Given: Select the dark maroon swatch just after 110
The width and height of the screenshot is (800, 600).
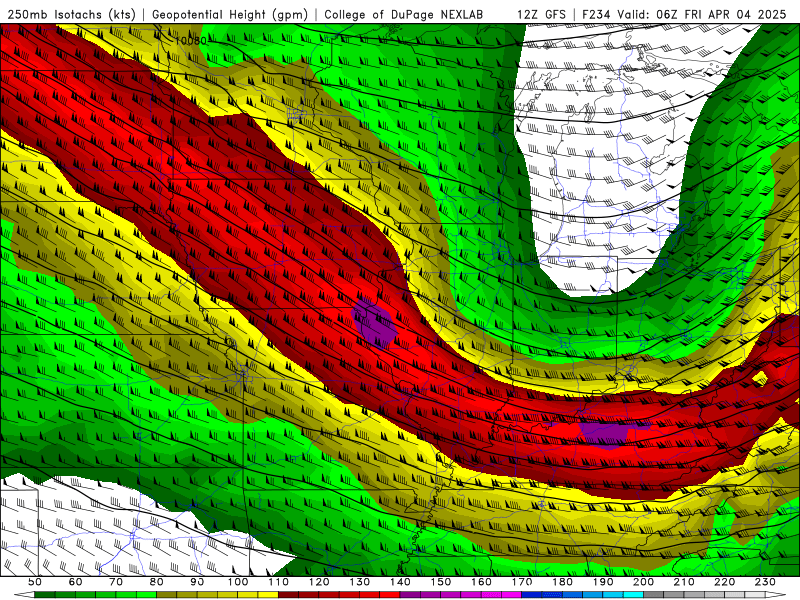Looking at the screenshot, I should [x=289, y=595].
